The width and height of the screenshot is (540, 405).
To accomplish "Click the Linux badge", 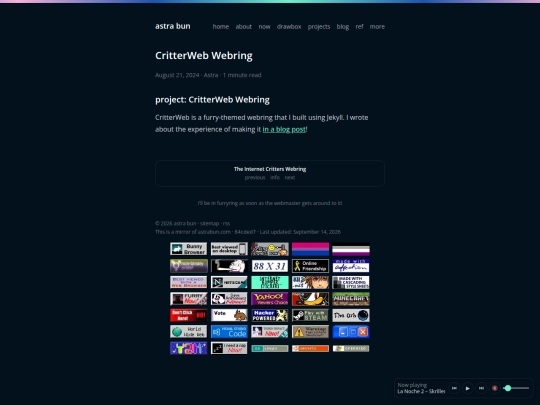I will point(270,349).
